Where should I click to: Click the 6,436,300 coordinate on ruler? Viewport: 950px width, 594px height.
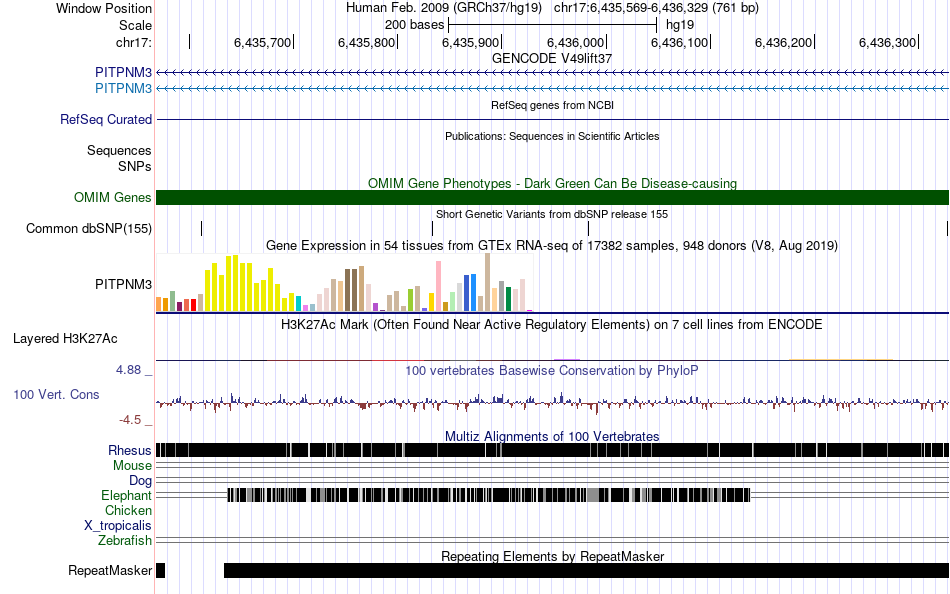click(x=888, y=42)
